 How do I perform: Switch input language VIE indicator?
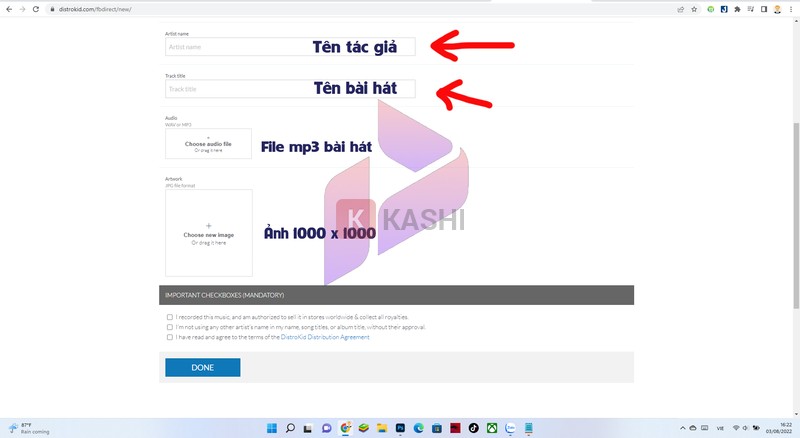tap(720, 428)
